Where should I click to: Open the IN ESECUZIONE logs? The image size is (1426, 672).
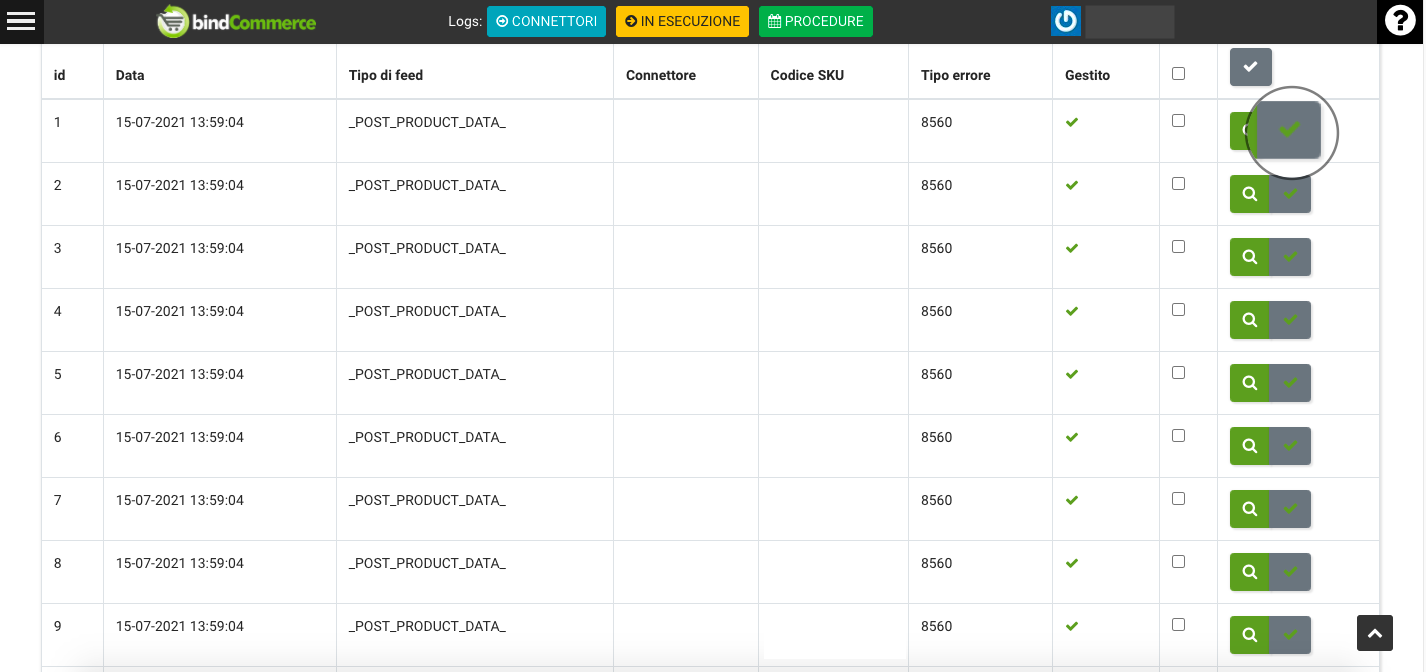[x=682, y=21]
